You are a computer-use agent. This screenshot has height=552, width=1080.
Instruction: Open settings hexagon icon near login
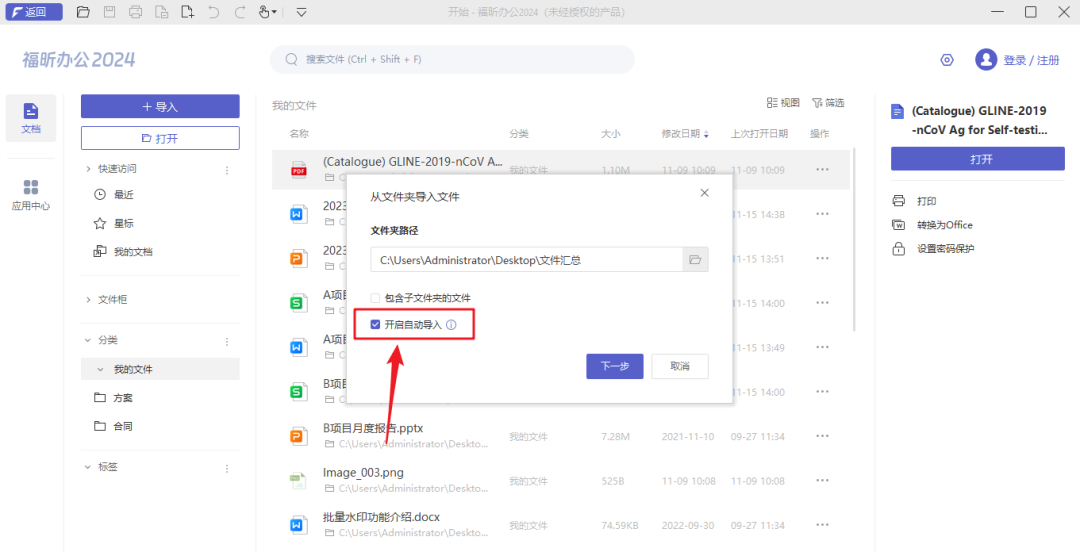tap(947, 60)
